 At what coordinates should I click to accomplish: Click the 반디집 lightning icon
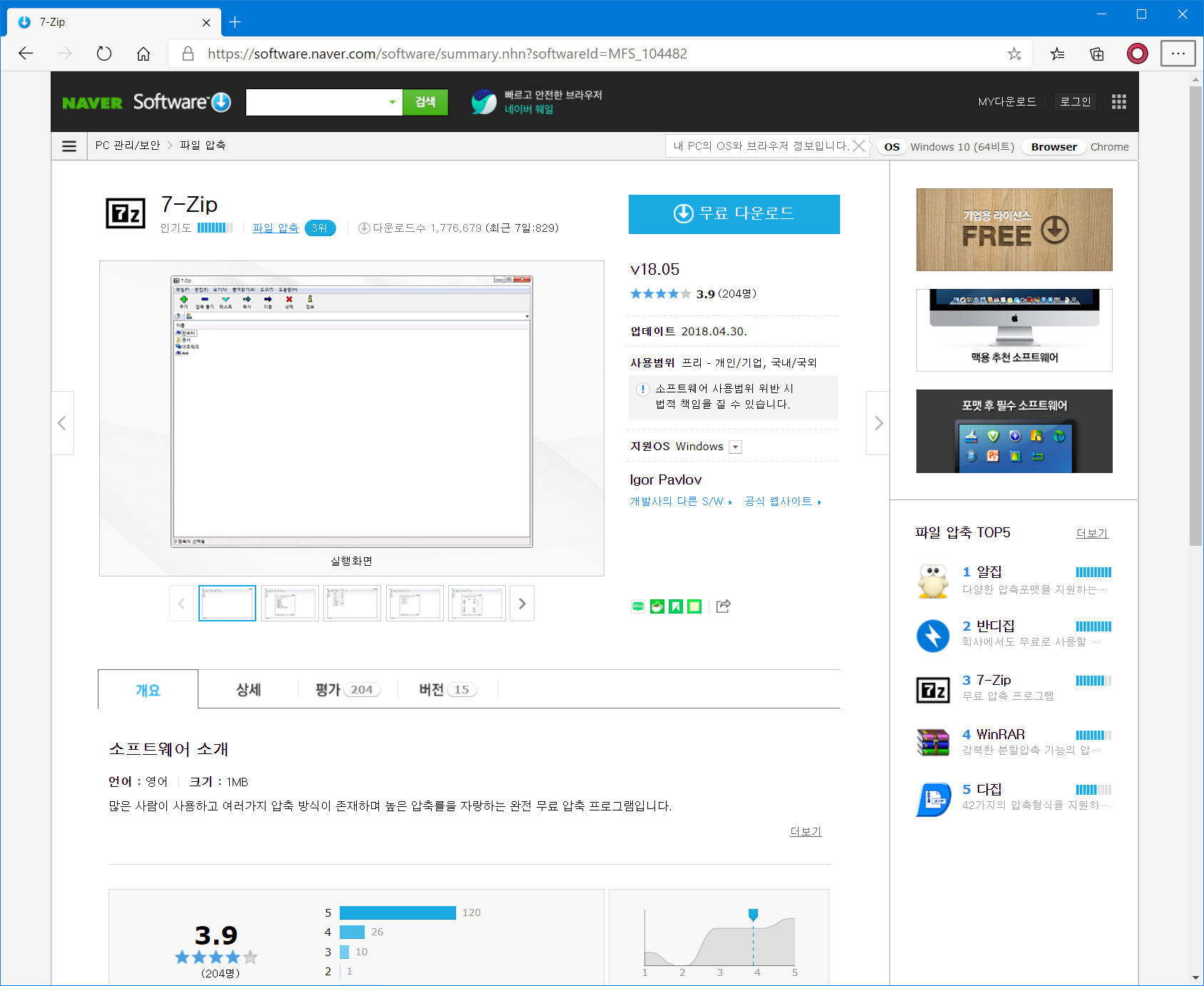pyautogui.click(x=933, y=636)
